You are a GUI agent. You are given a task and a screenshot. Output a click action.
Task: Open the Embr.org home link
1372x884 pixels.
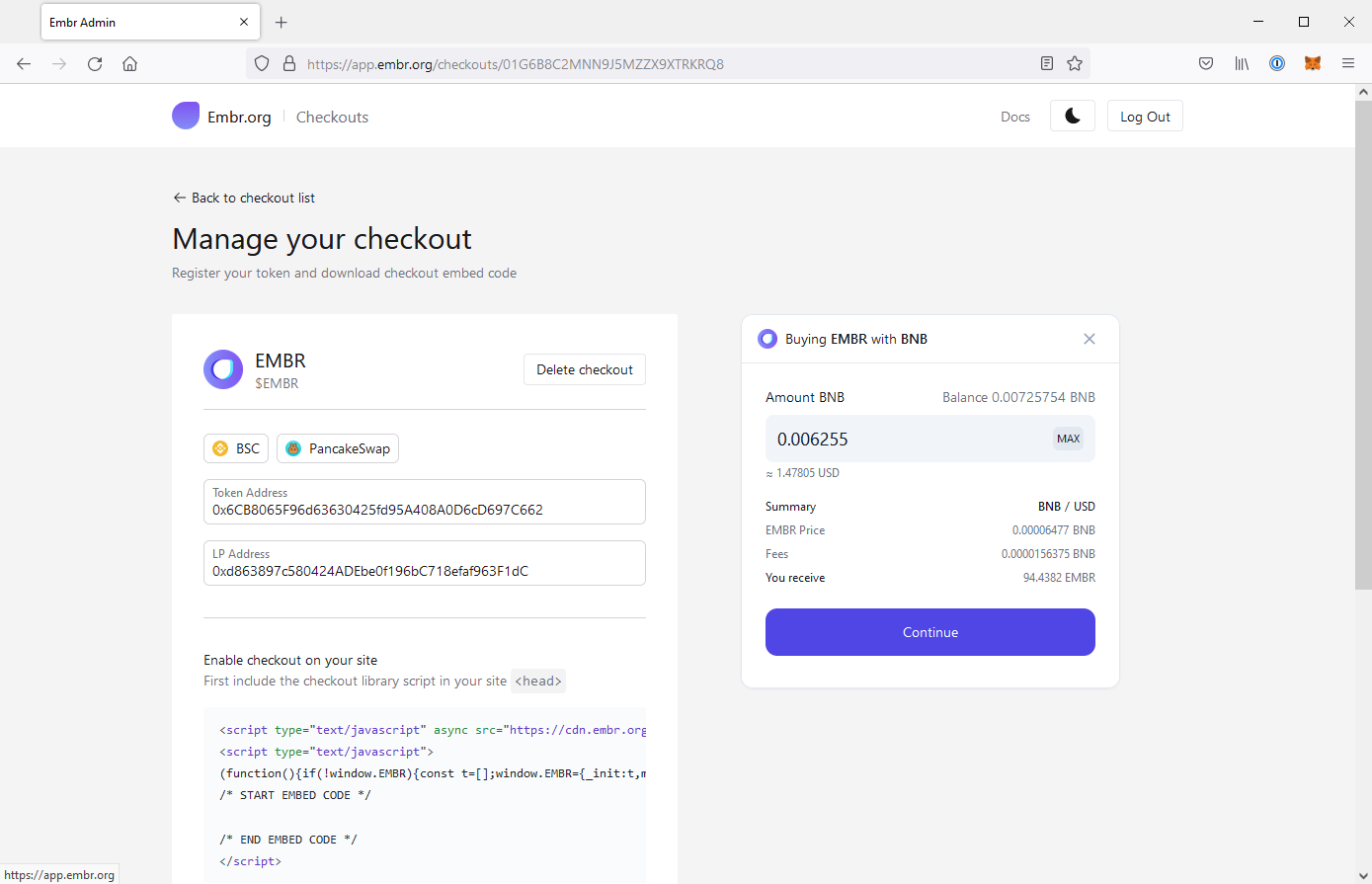coord(239,117)
